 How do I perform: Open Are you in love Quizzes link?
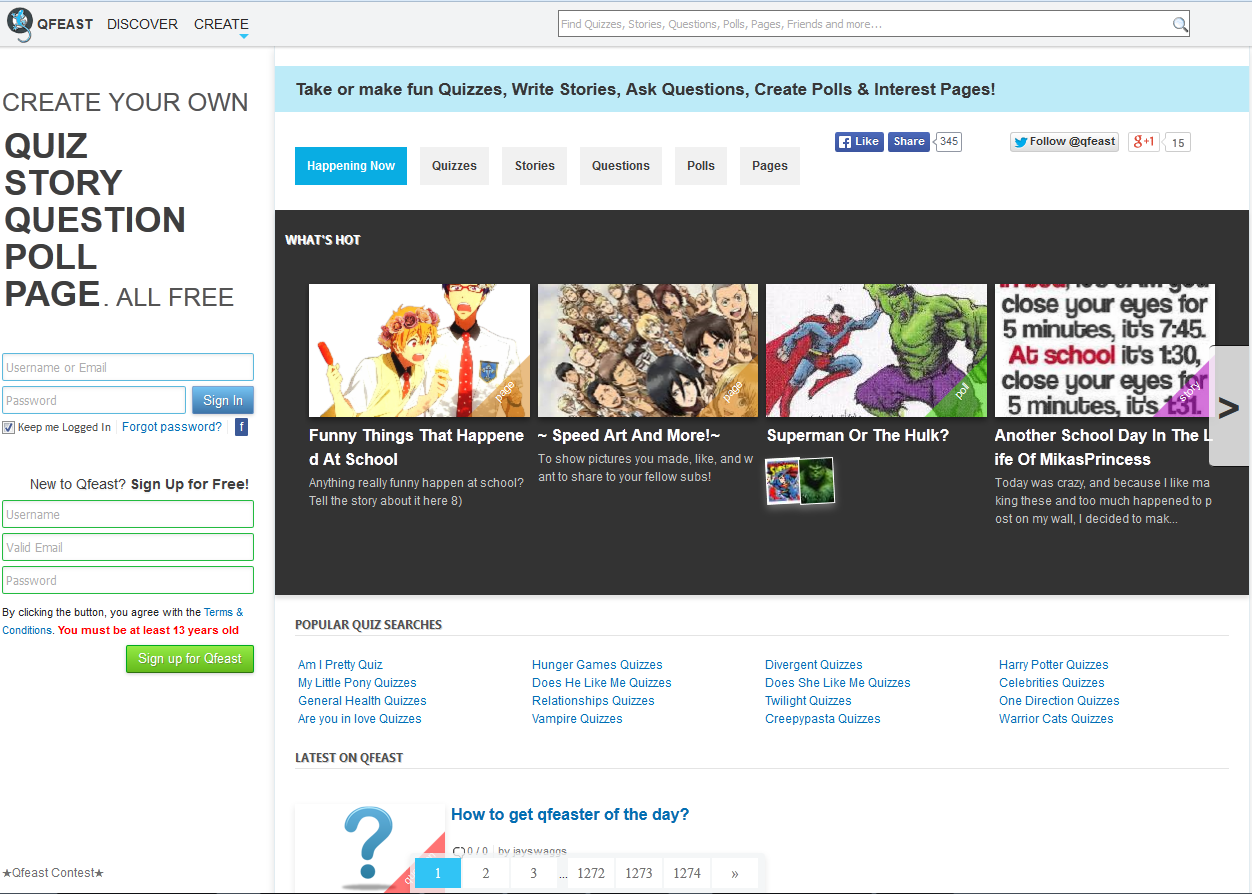(360, 719)
